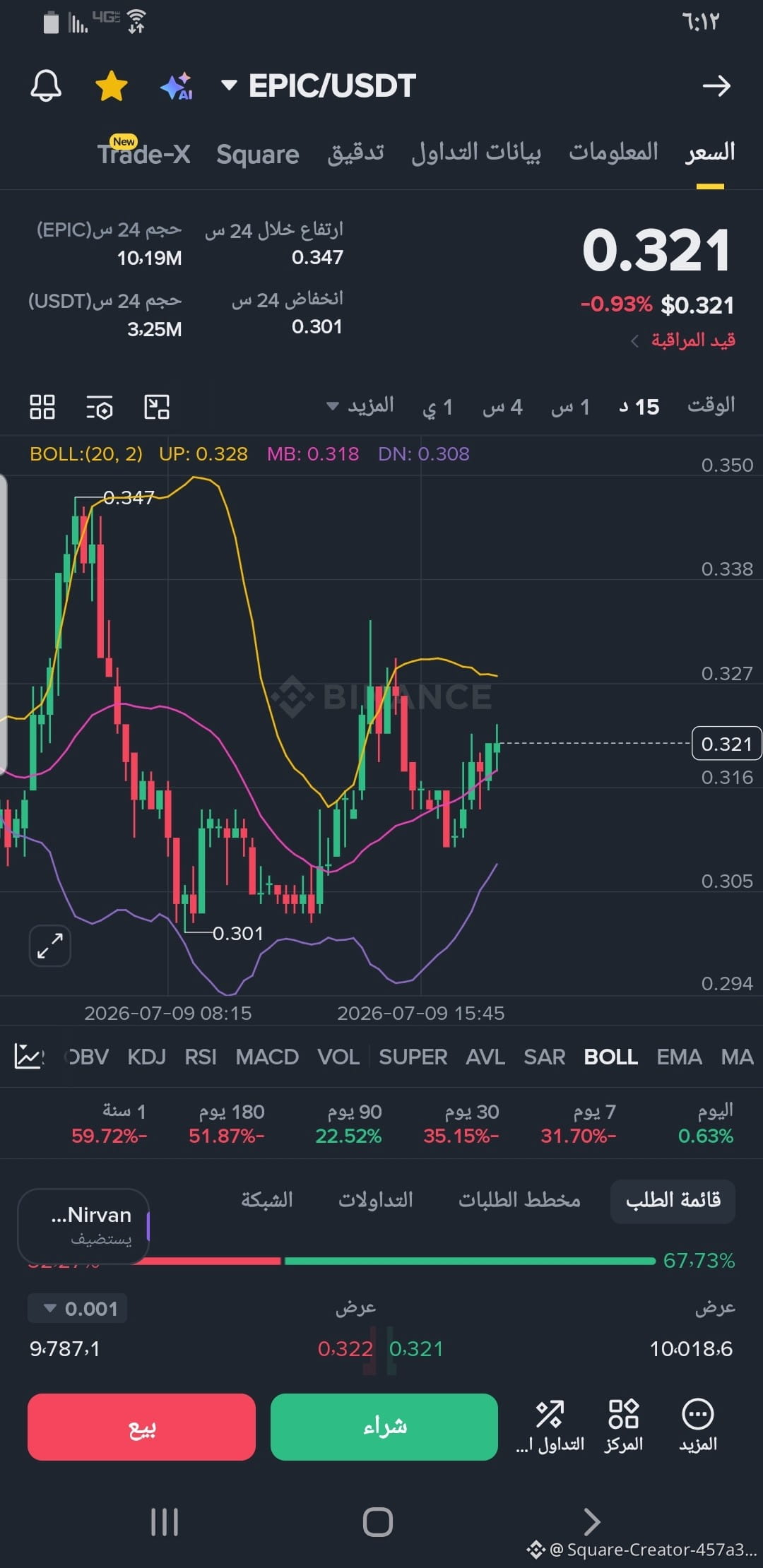Toggle the OBV indicator
The width and height of the screenshot is (763, 1568).
click(x=88, y=1057)
